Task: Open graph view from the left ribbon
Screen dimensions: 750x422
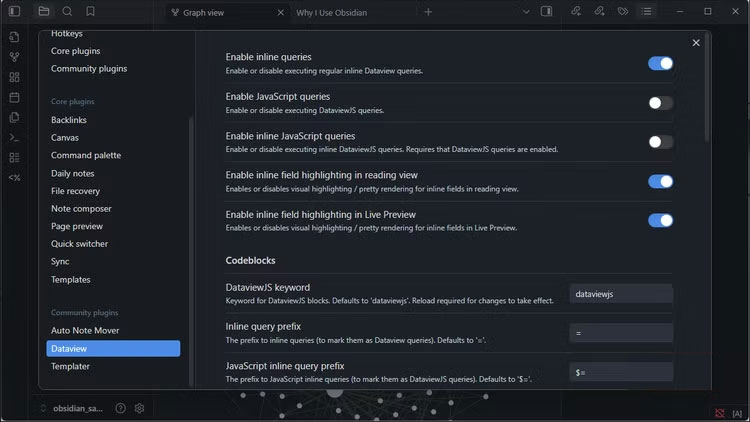Action: [x=14, y=57]
